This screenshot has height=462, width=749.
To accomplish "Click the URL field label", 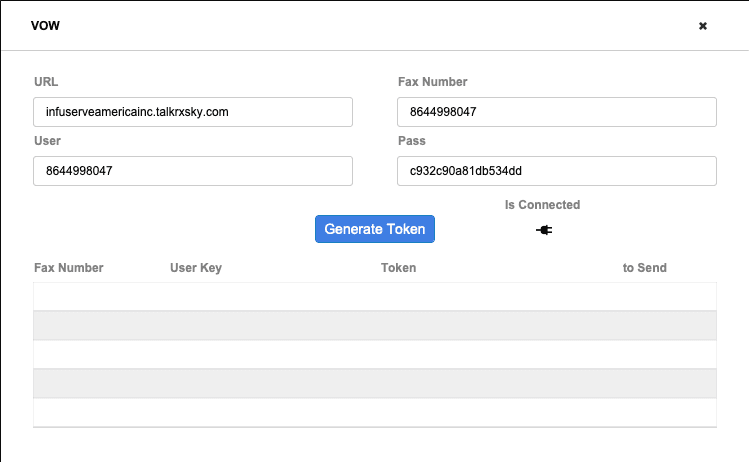I will point(46,82).
